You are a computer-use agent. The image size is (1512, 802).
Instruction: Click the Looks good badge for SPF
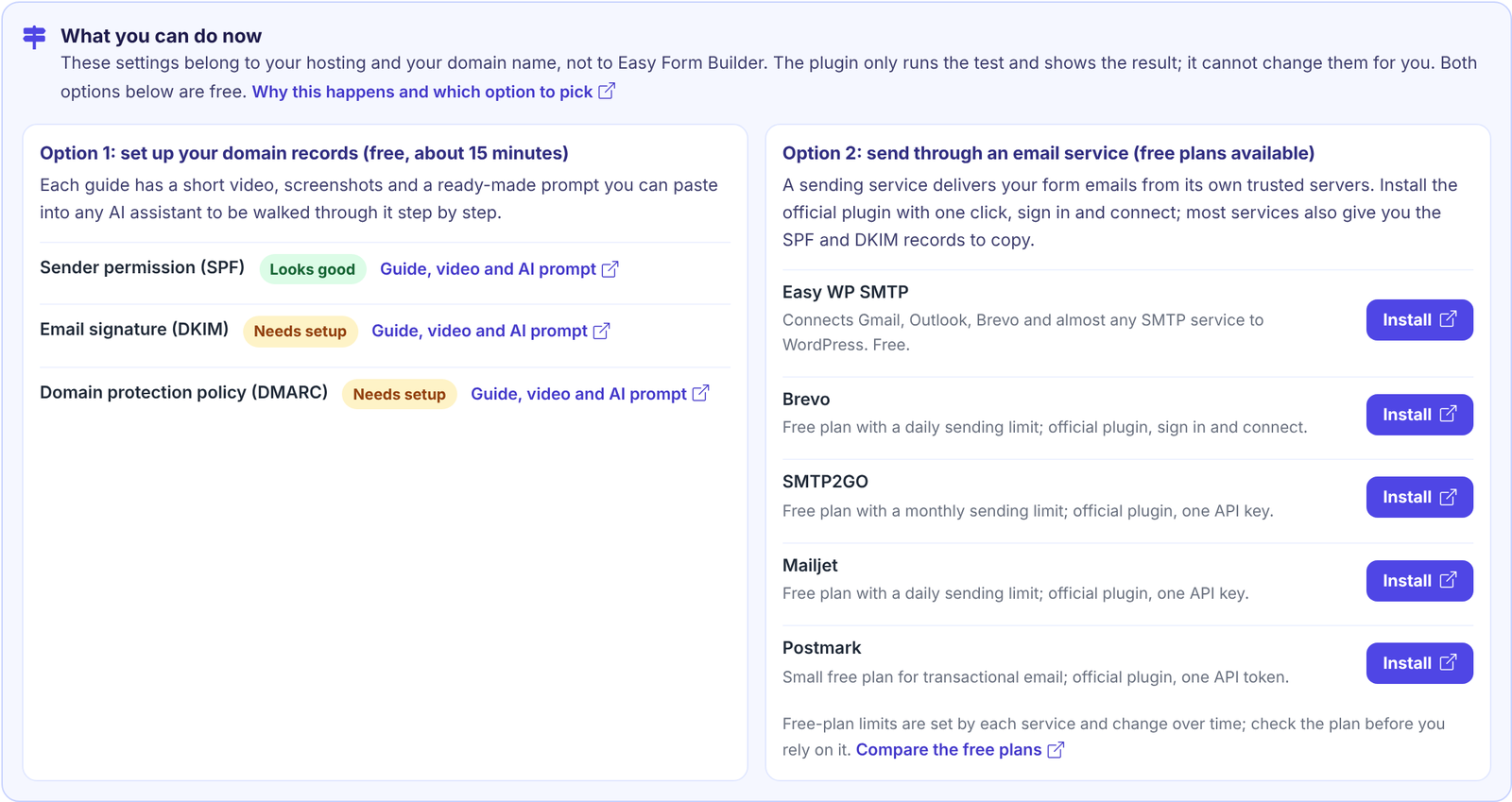(313, 269)
